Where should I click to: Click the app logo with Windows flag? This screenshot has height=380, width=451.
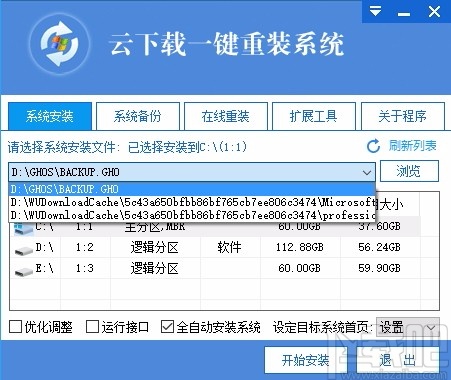point(60,44)
